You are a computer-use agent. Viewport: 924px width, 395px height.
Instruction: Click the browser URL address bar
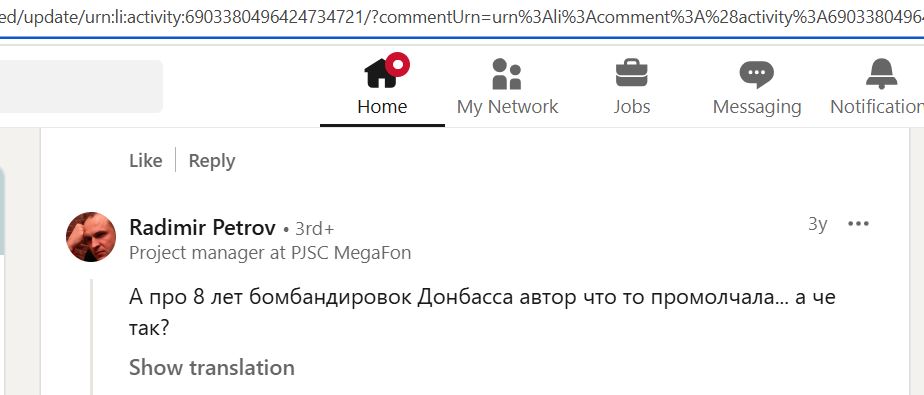pyautogui.click(x=462, y=18)
